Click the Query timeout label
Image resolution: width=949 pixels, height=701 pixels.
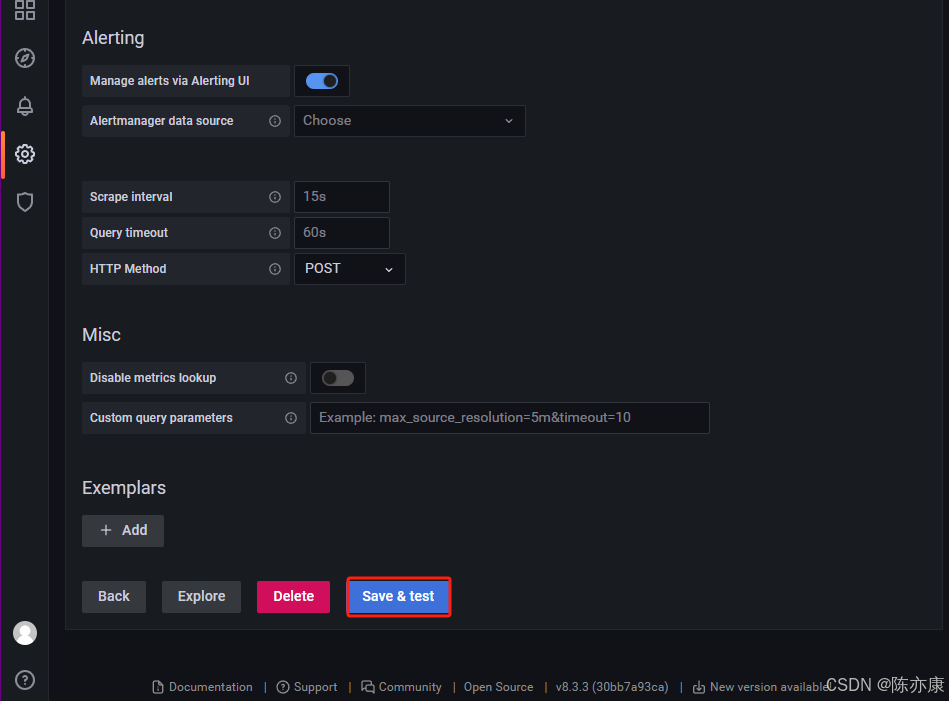pos(129,233)
